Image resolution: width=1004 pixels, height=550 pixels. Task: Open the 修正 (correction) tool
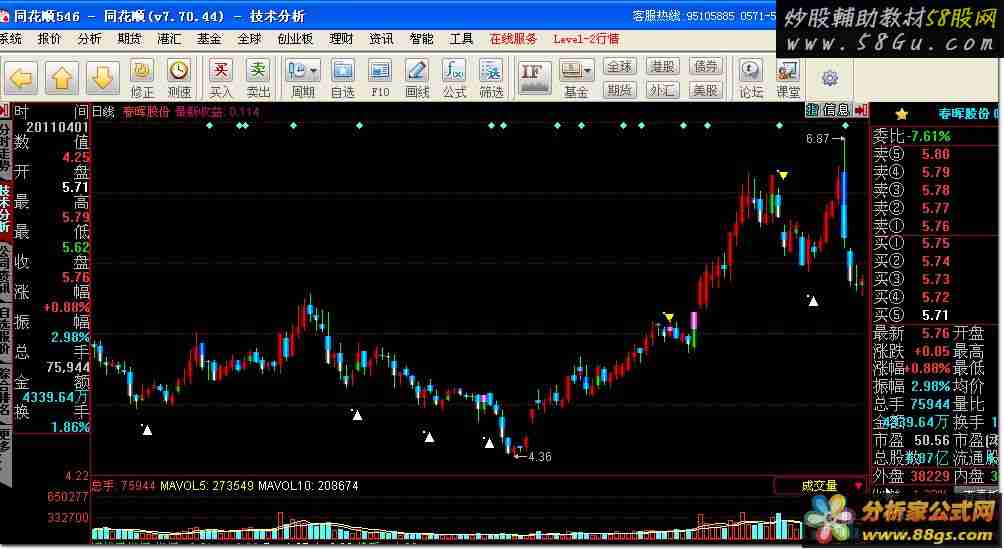coord(142,79)
